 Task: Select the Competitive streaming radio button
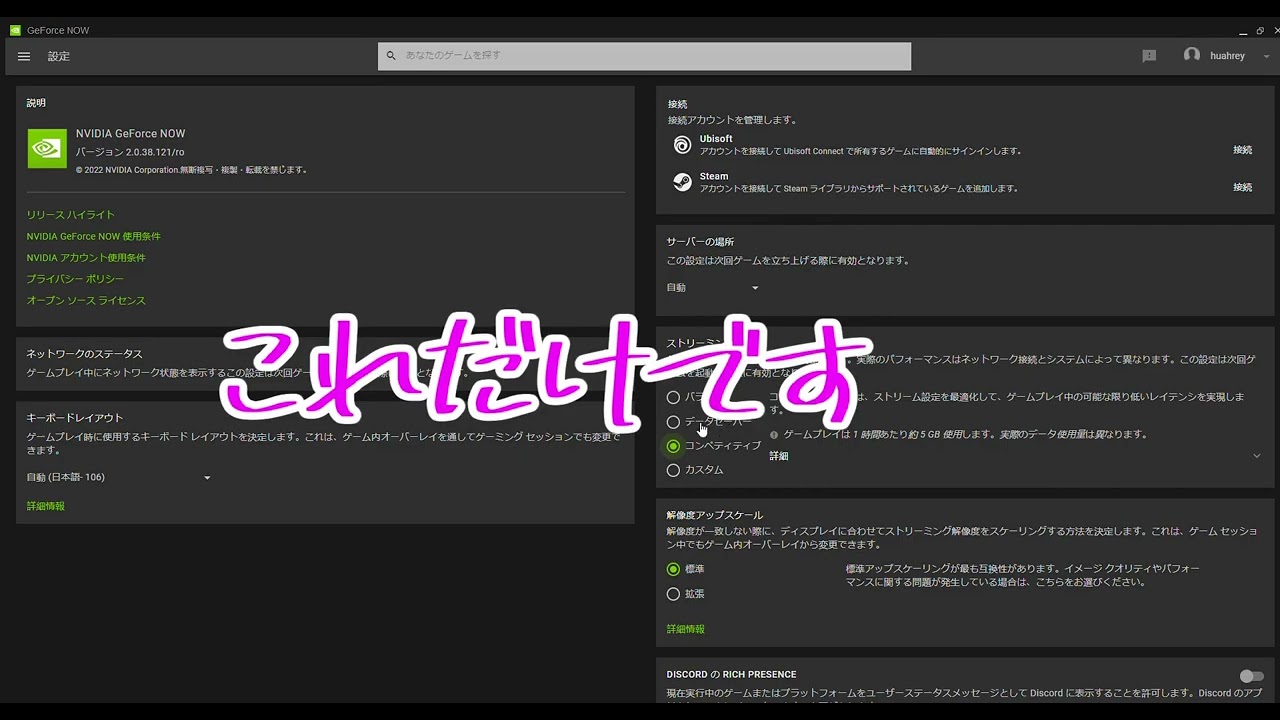673,446
